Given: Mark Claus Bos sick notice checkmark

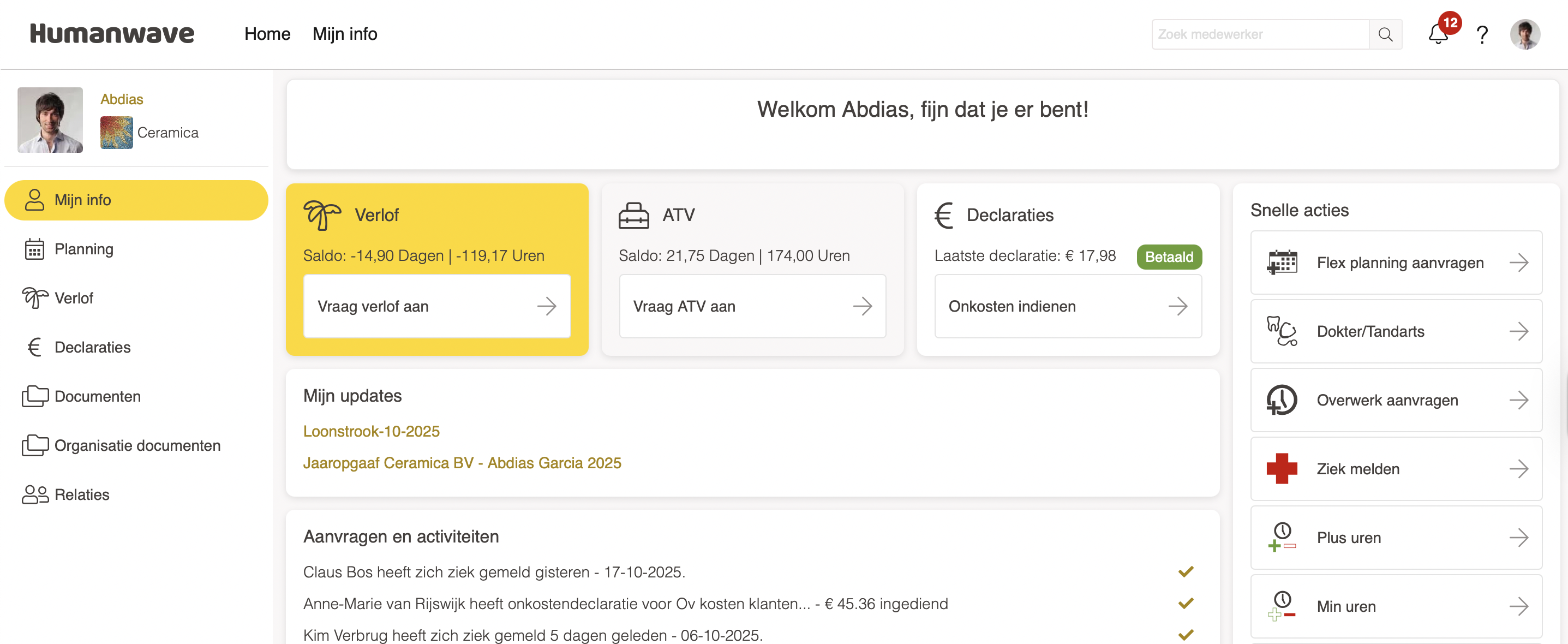Looking at the screenshot, I should [1185, 571].
